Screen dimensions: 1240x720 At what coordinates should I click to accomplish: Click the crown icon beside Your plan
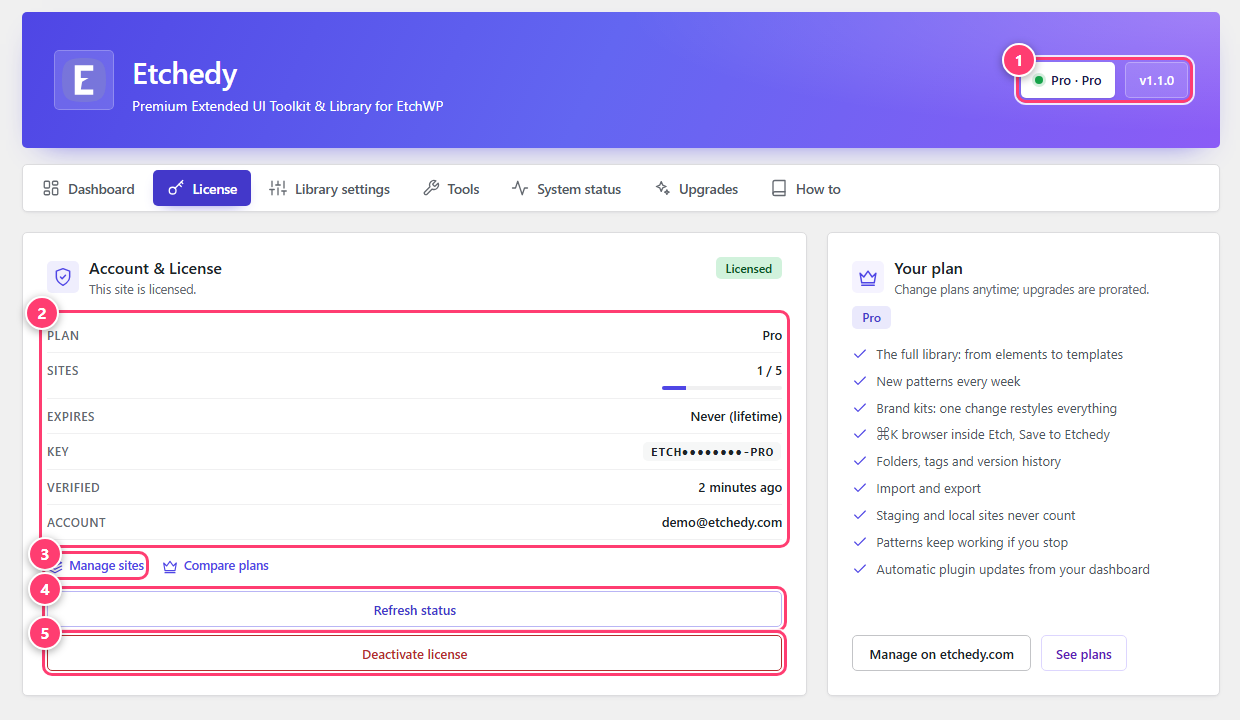tap(868, 277)
